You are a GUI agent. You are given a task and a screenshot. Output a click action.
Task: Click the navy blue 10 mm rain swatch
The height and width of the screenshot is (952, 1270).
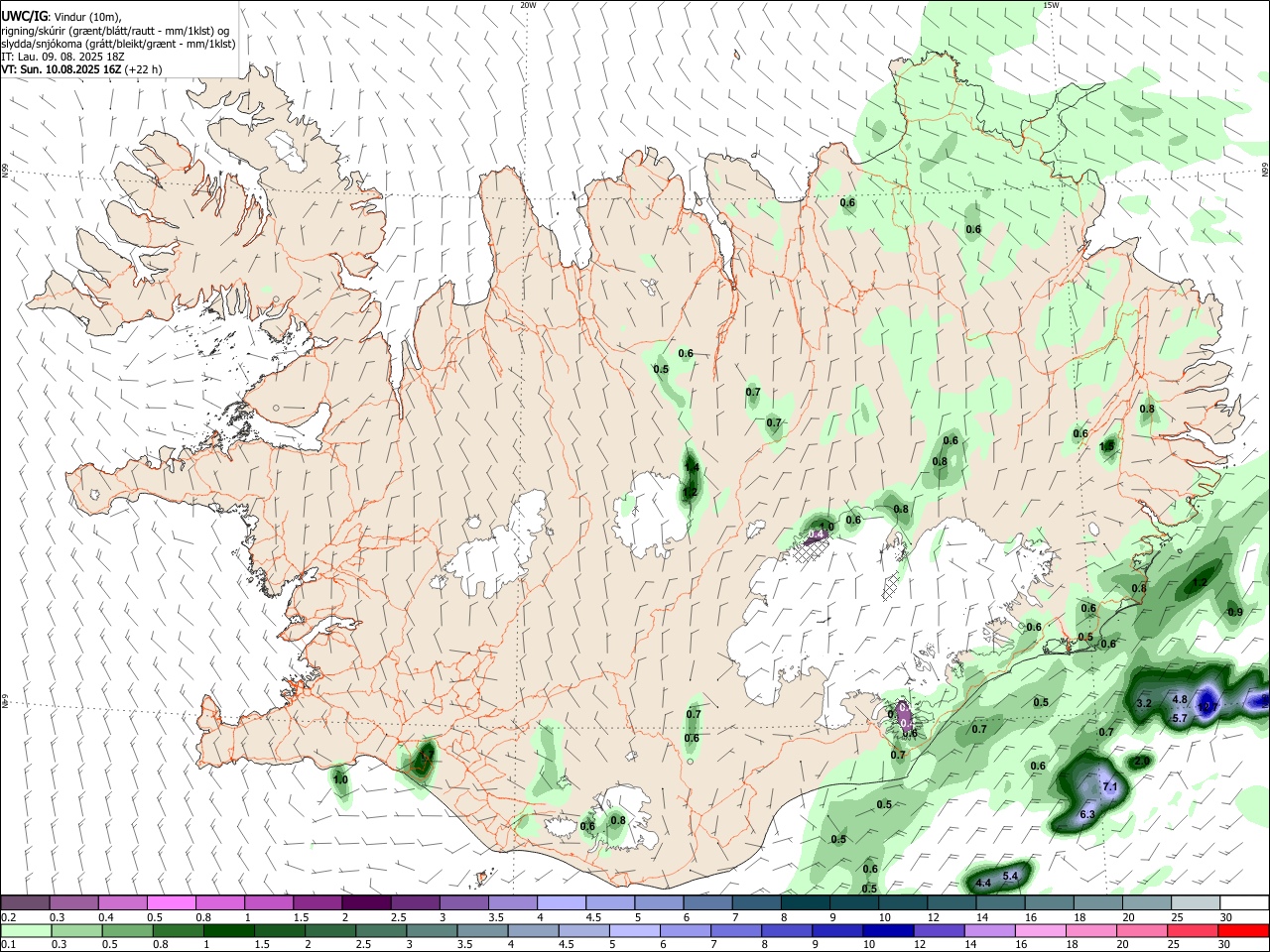click(x=886, y=931)
